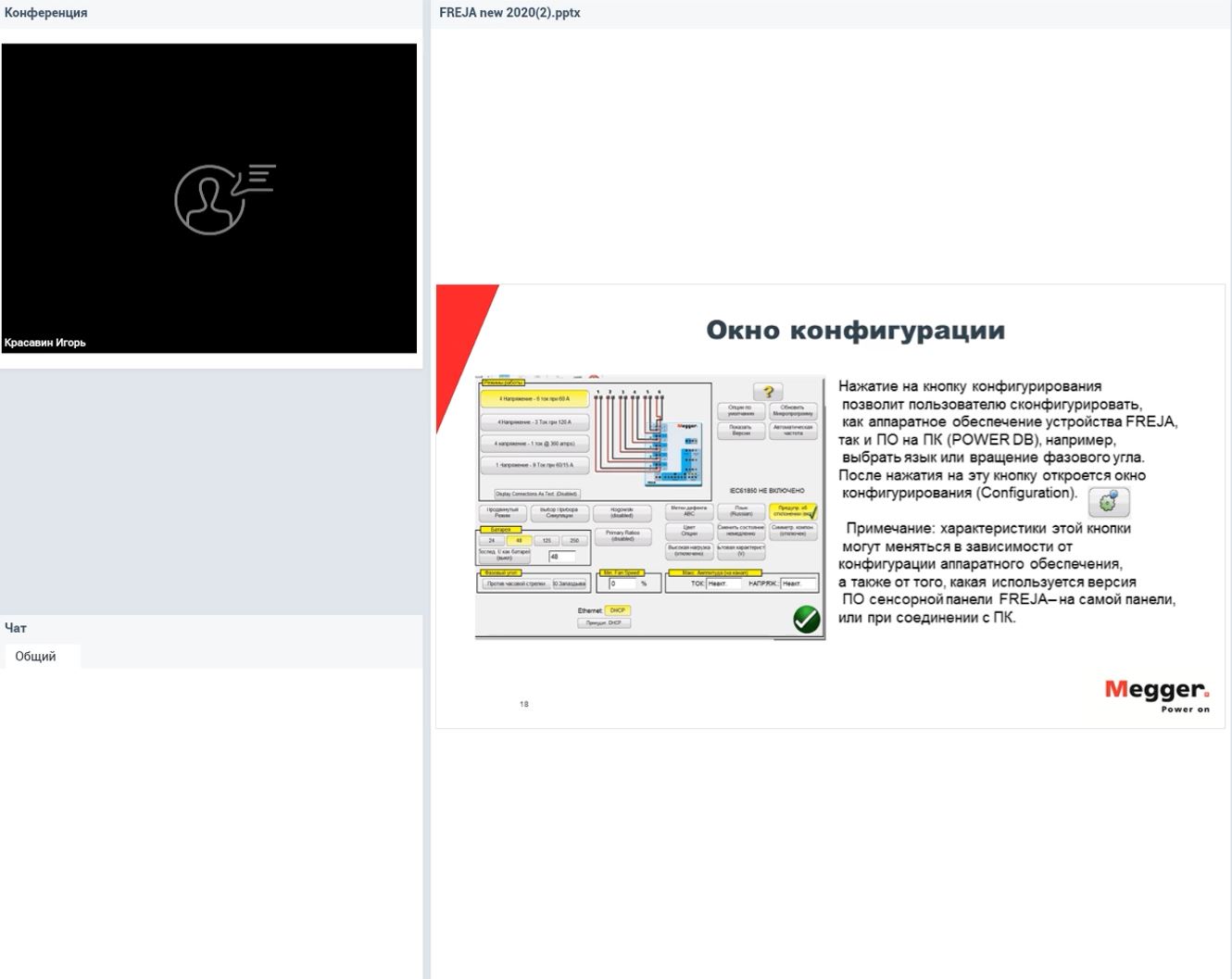Toggle Высокая нагрузка (отключено) setting
The width and height of the screenshot is (1232, 979).
[689, 551]
